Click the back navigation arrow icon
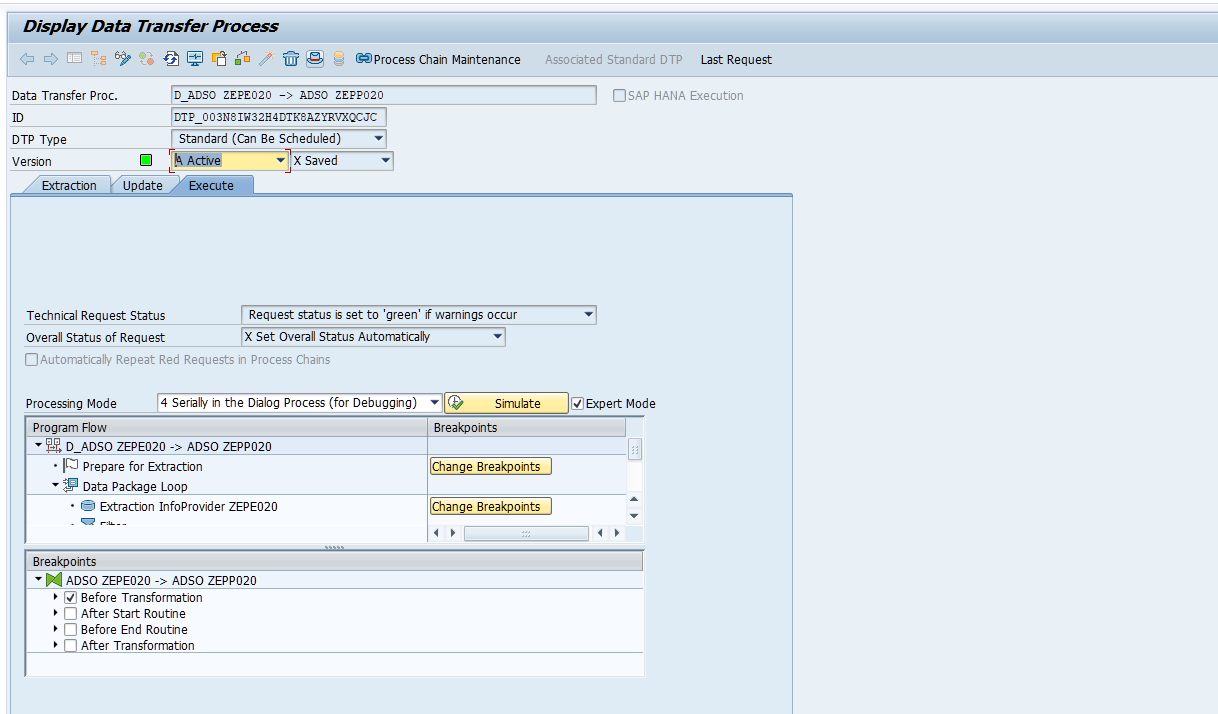This screenshot has height=714, width=1218. click(x=27, y=59)
